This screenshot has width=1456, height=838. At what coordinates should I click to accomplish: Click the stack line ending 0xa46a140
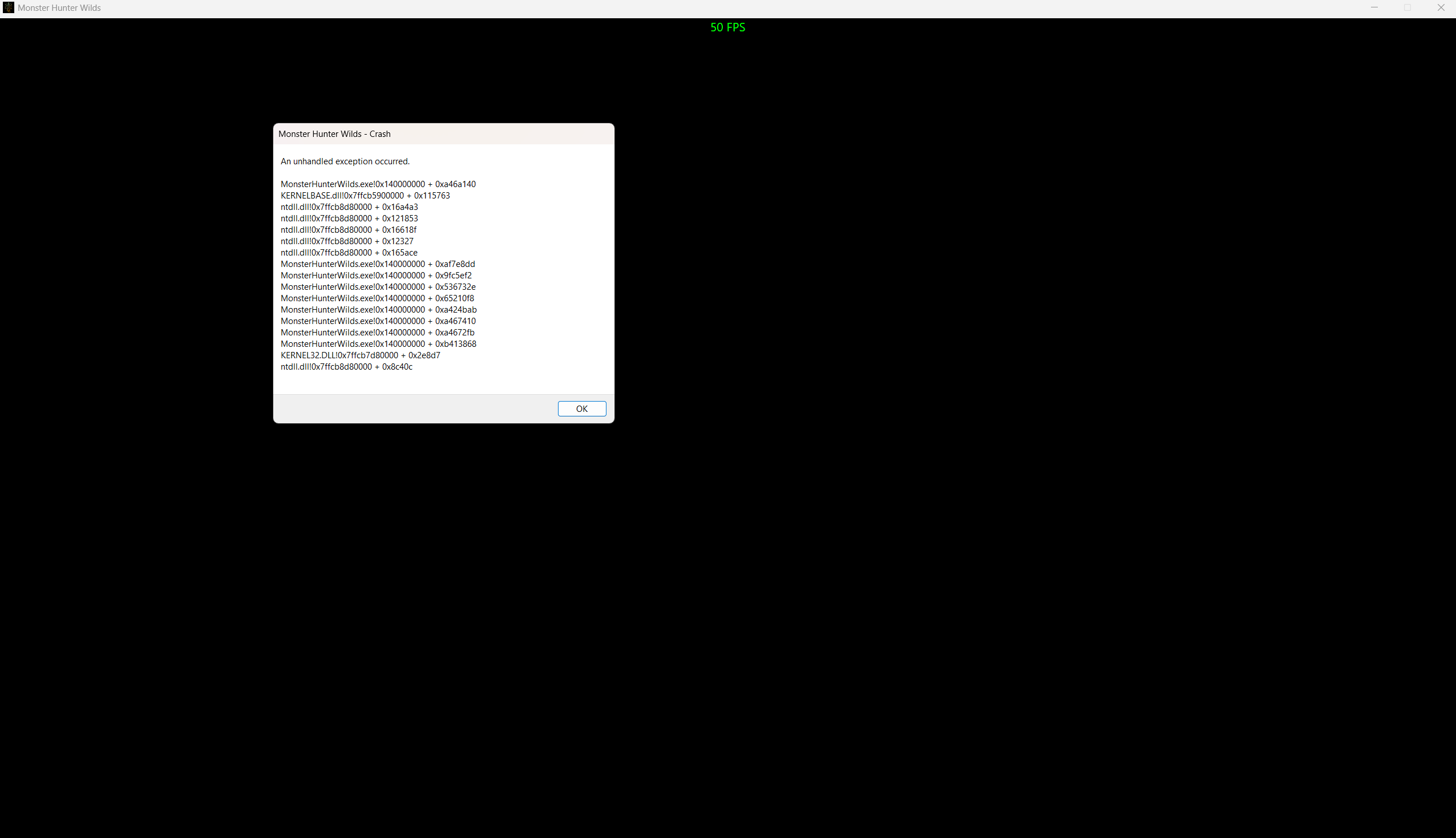coord(378,184)
